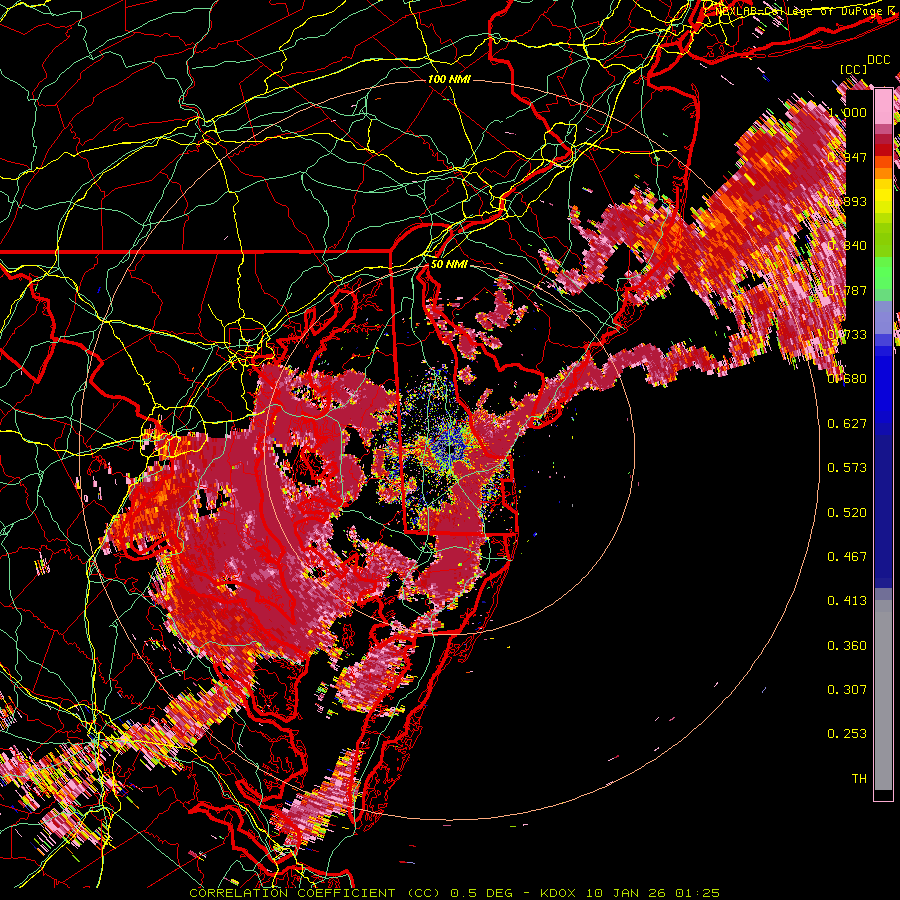Click the CORRELATION COEFFICIENT (CC) caption title
This screenshot has height=900, width=900.
pos(315,893)
